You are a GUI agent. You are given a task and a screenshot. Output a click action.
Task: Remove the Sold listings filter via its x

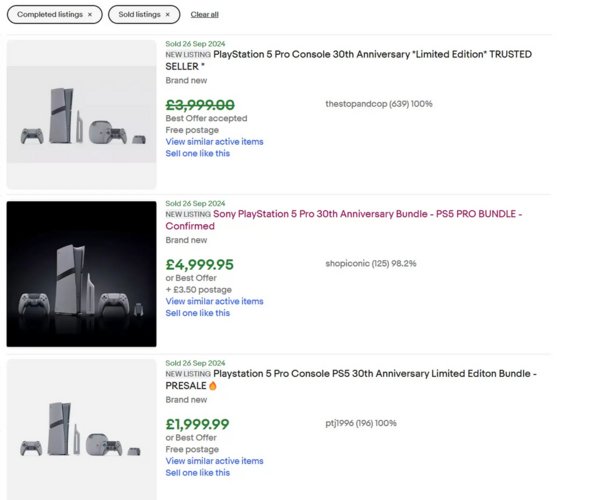168,15
